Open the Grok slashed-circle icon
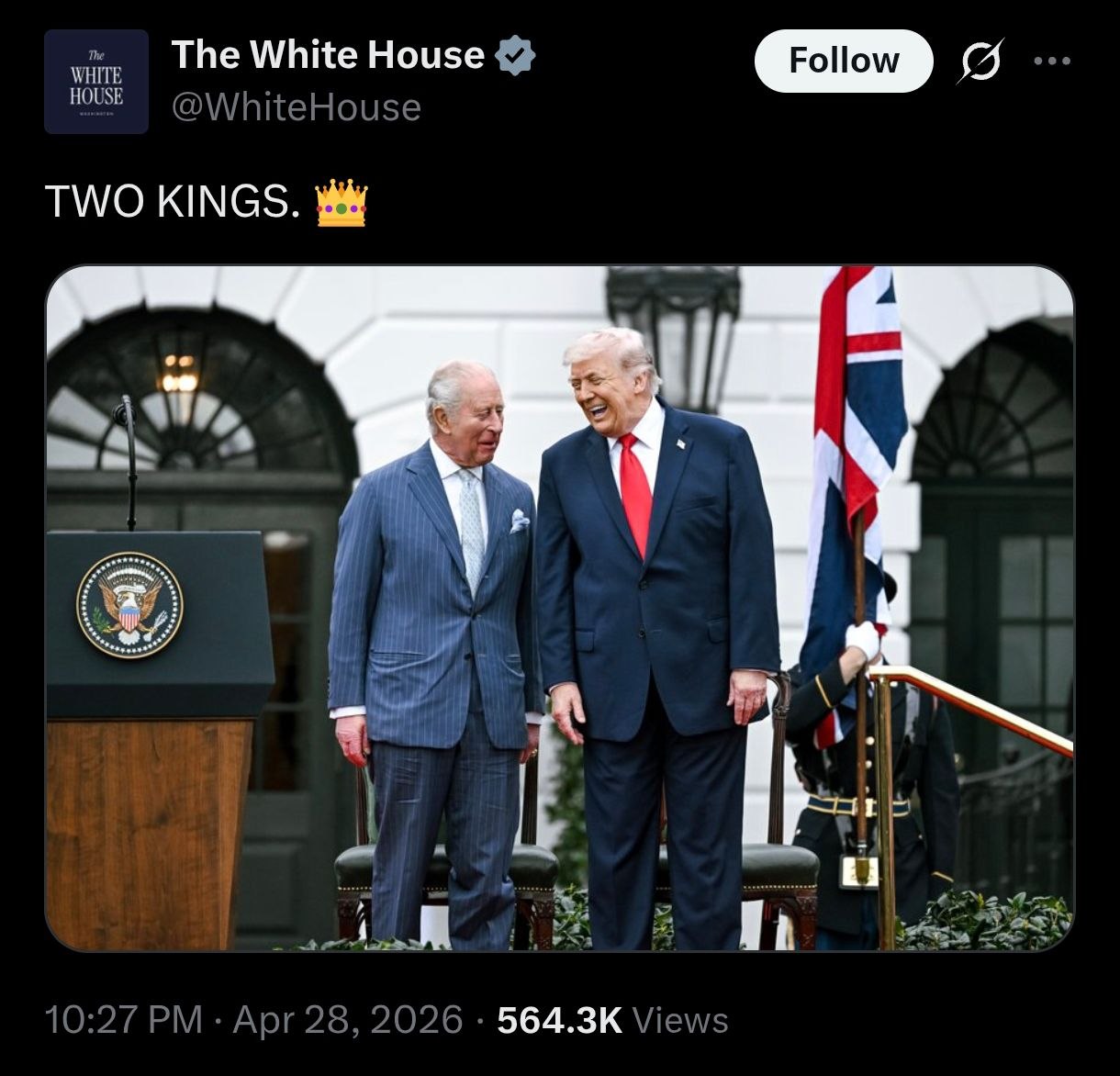The width and height of the screenshot is (1120, 1076). tap(980, 62)
